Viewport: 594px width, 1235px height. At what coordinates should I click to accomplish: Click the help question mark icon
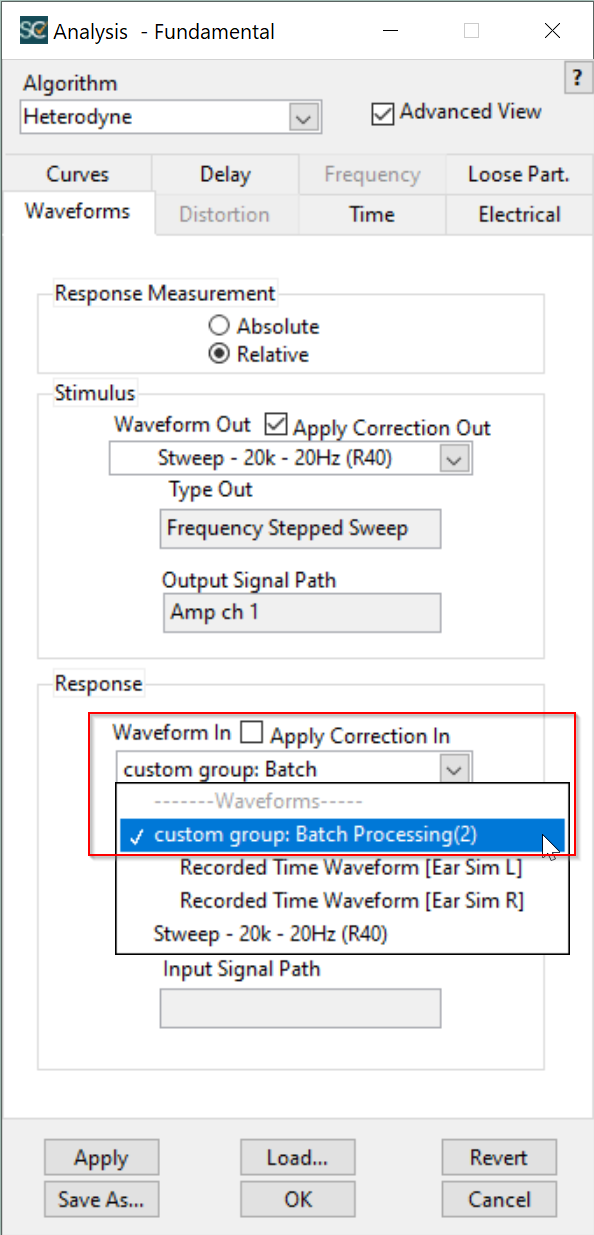tap(576, 79)
